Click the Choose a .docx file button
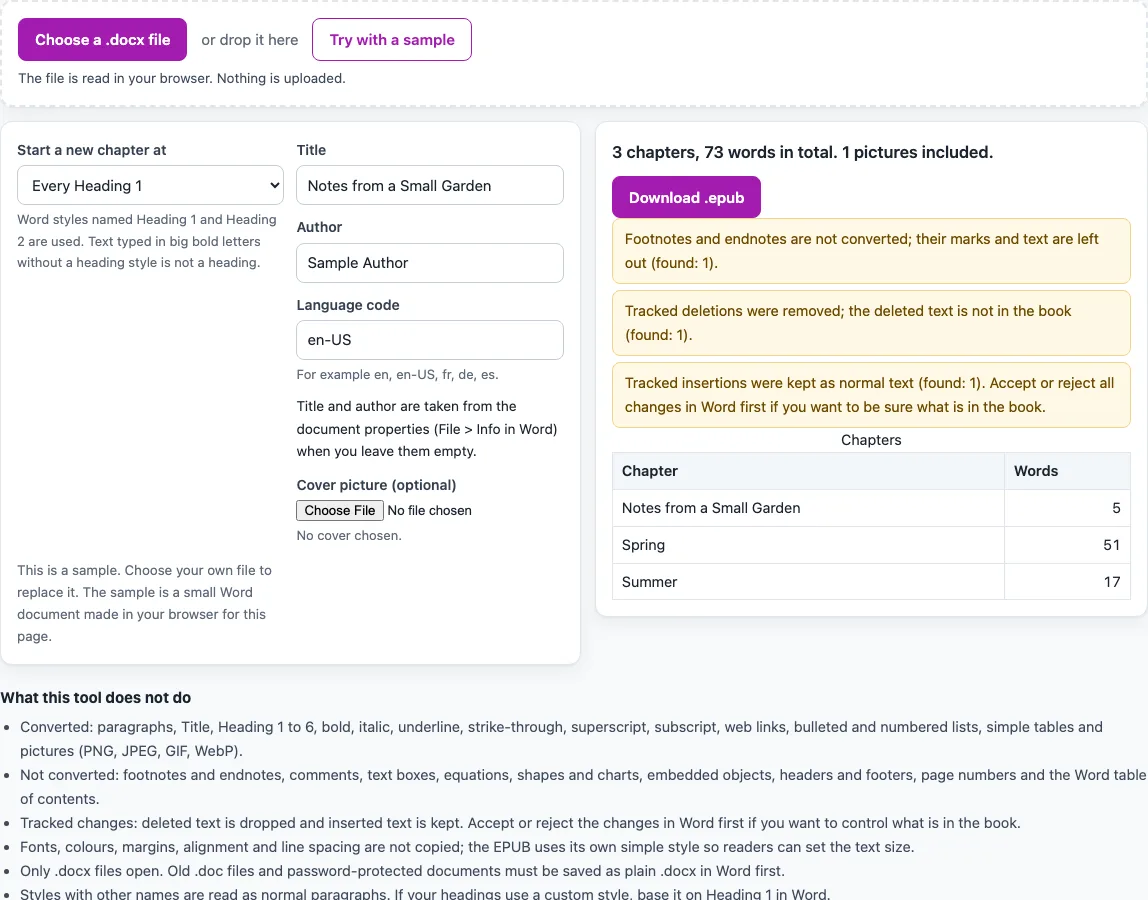 pos(102,40)
